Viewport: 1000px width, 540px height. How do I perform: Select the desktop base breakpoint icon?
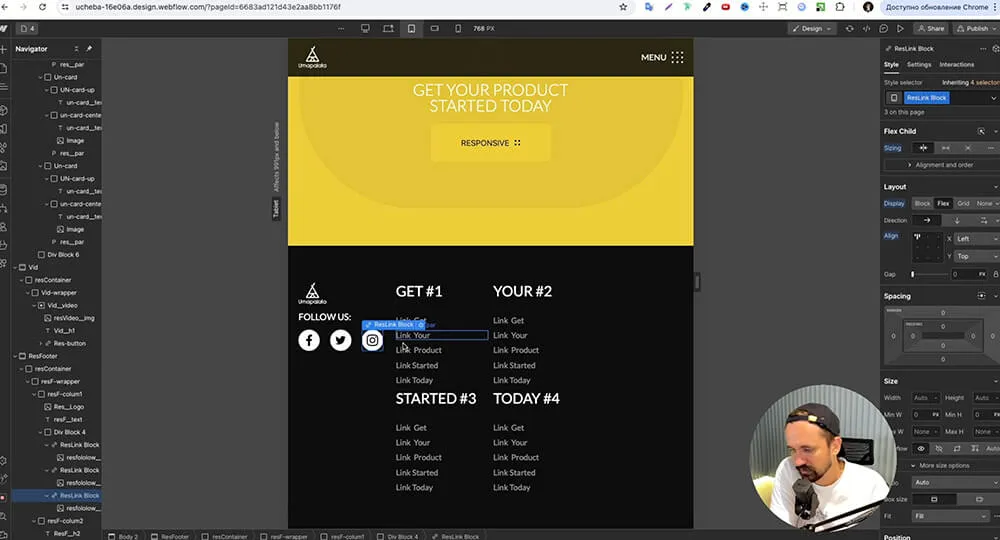365,29
